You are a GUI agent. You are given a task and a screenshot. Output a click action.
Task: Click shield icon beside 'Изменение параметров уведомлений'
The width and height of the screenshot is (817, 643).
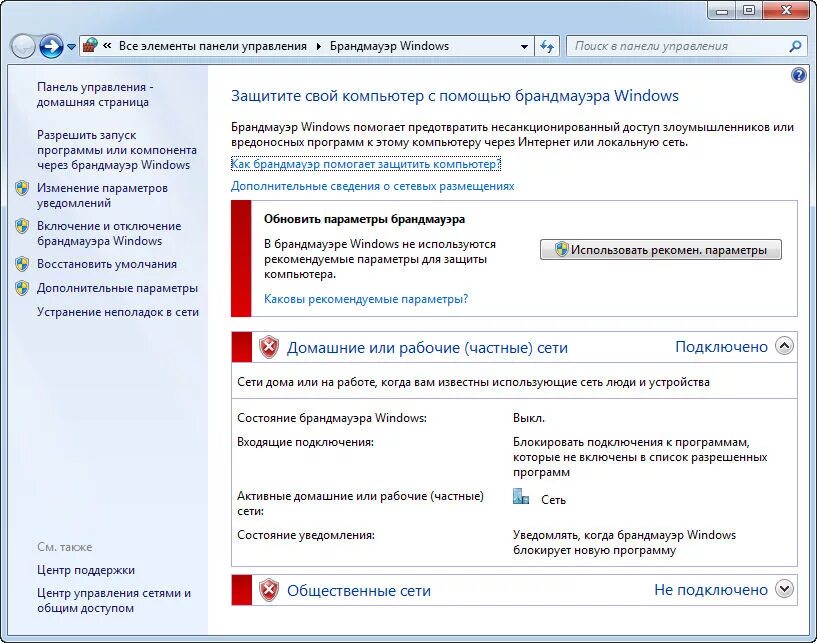(22, 188)
